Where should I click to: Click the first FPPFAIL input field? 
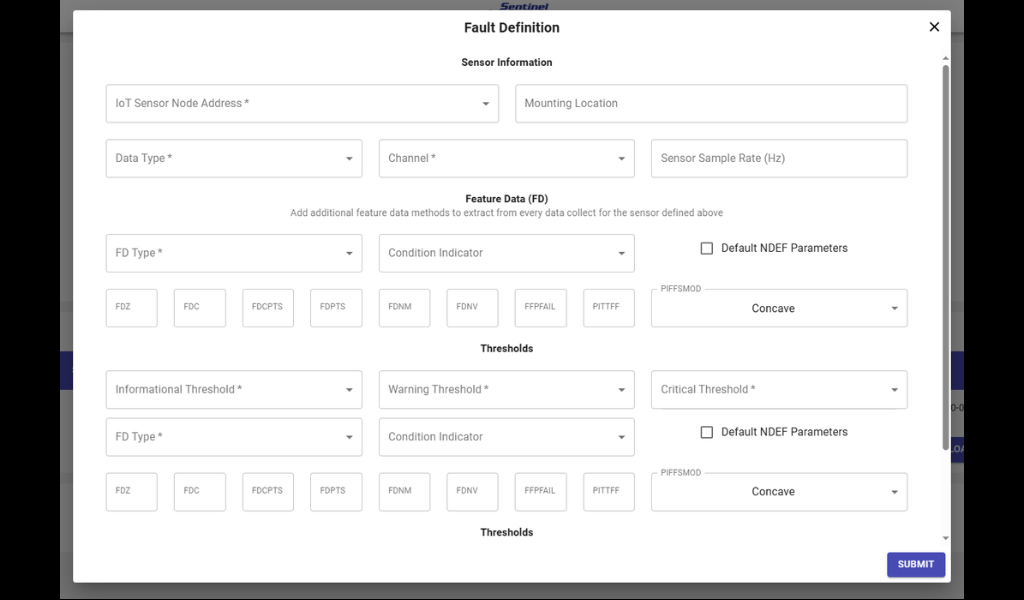tap(540, 308)
